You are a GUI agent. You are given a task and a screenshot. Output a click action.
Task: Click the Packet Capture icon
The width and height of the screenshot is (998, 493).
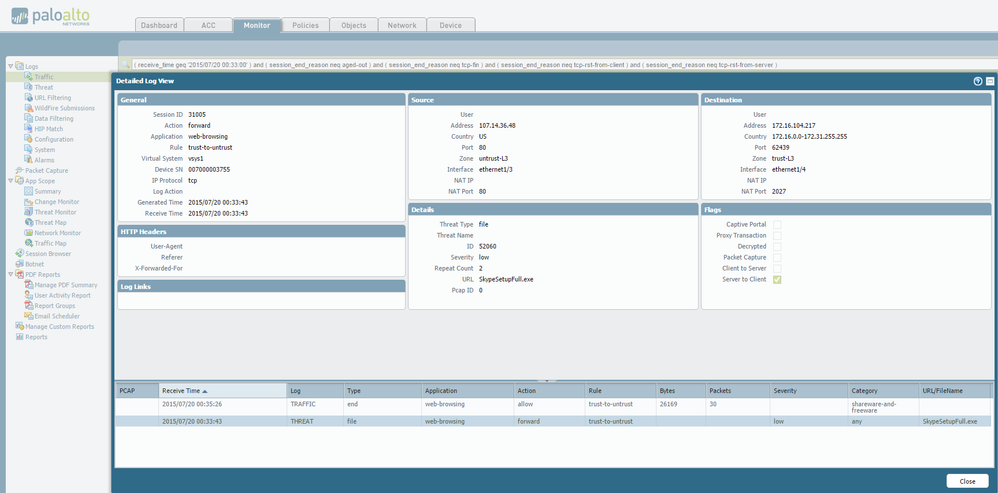coord(20,170)
